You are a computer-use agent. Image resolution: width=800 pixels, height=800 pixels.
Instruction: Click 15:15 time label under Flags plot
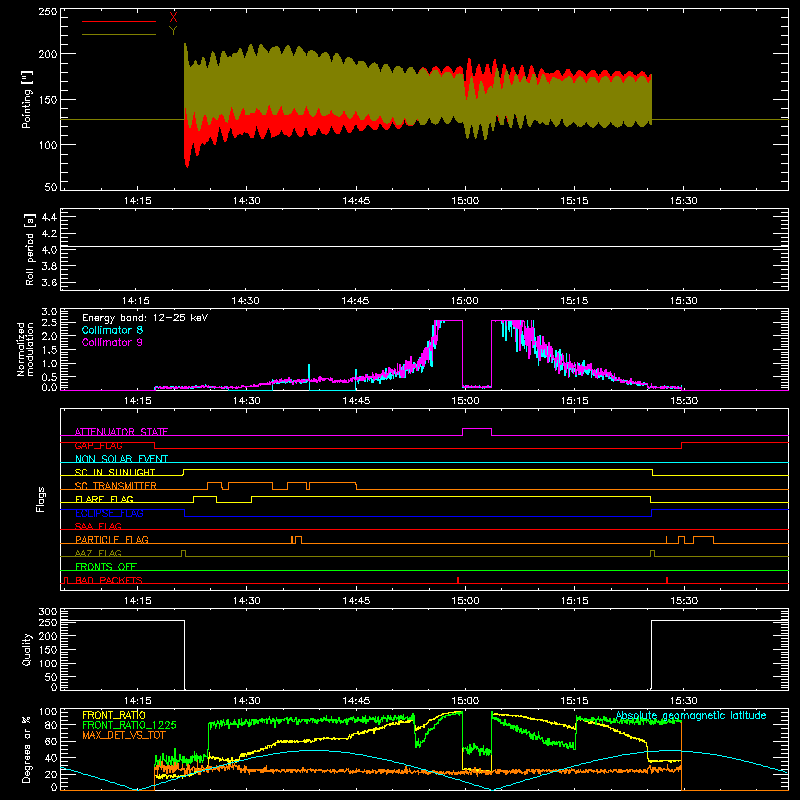point(574,601)
